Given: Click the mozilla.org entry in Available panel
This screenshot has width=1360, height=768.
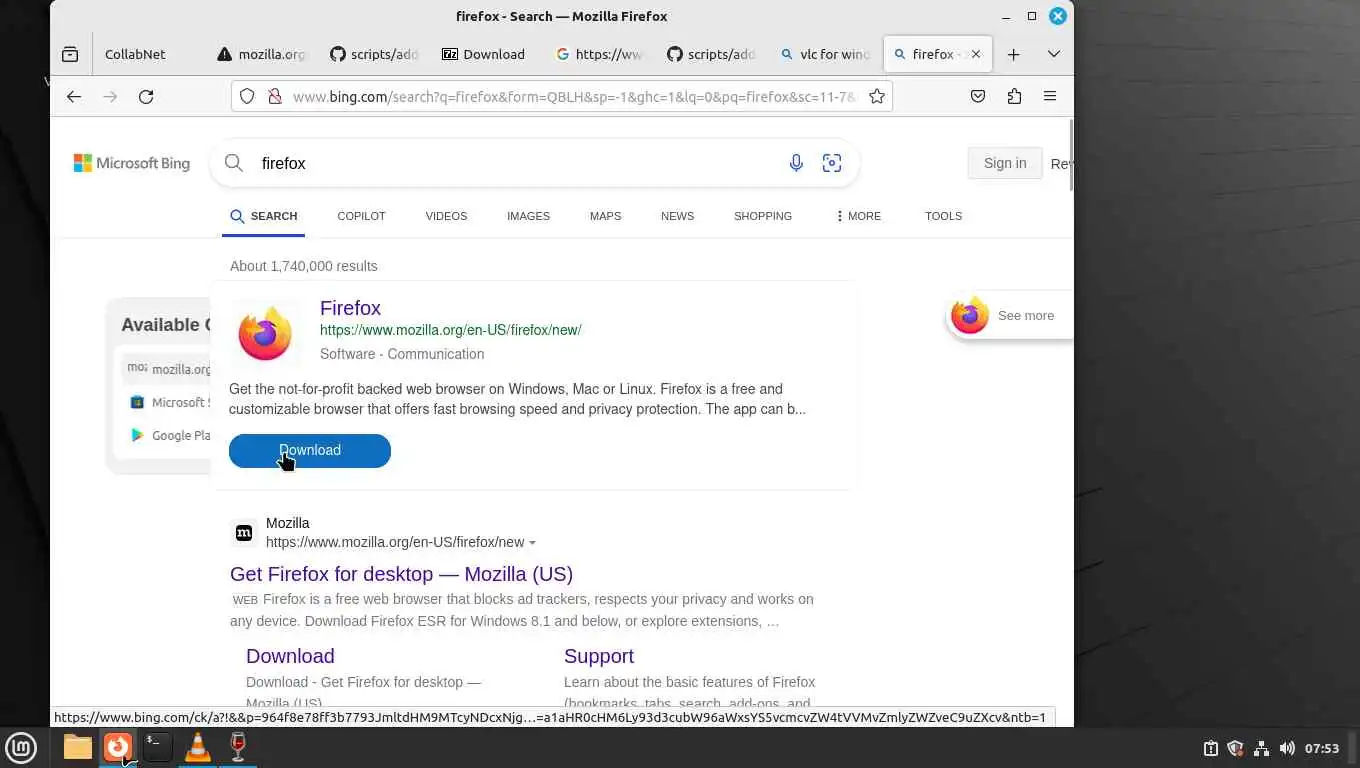Looking at the screenshot, I should 168,368.
